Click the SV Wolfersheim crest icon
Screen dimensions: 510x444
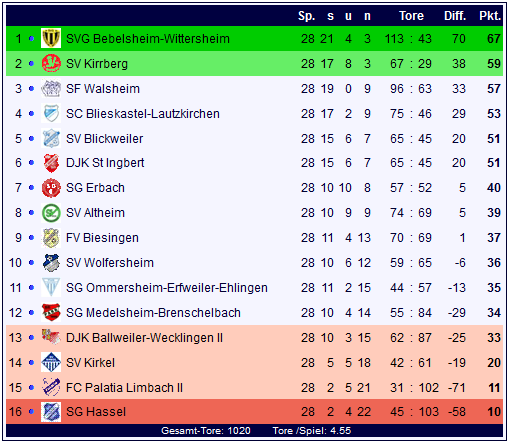(51, 263)
